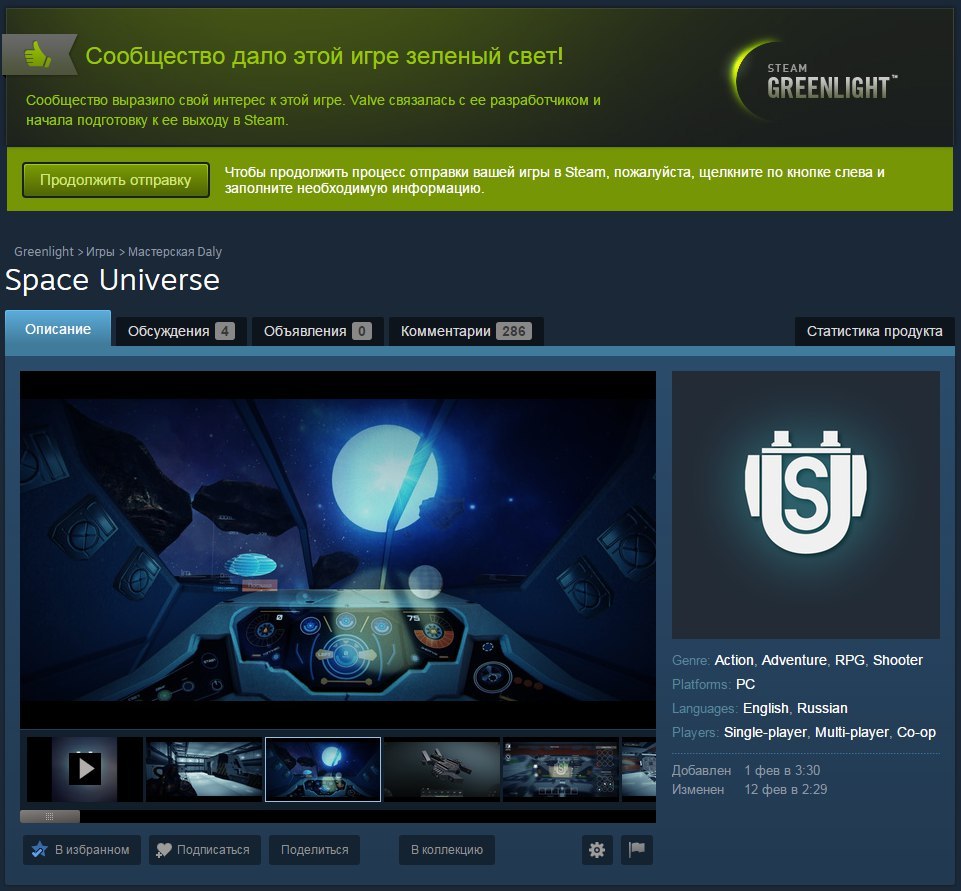Toggle the В избранном favorite button
Viewport: 961px width, 891px height.
click(x=82, y=850)
